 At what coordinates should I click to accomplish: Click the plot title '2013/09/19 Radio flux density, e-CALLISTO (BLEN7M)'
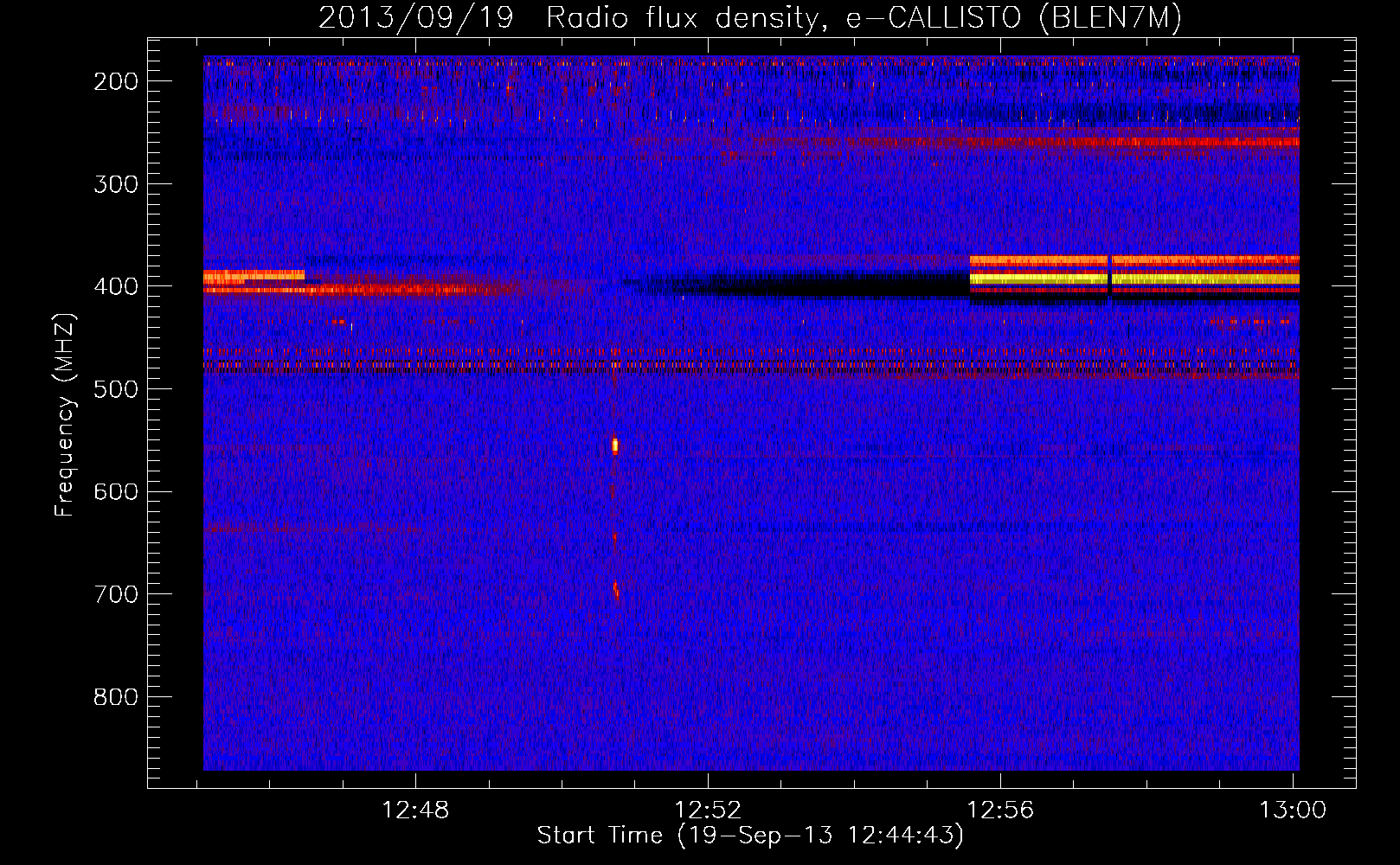point(749,17)
